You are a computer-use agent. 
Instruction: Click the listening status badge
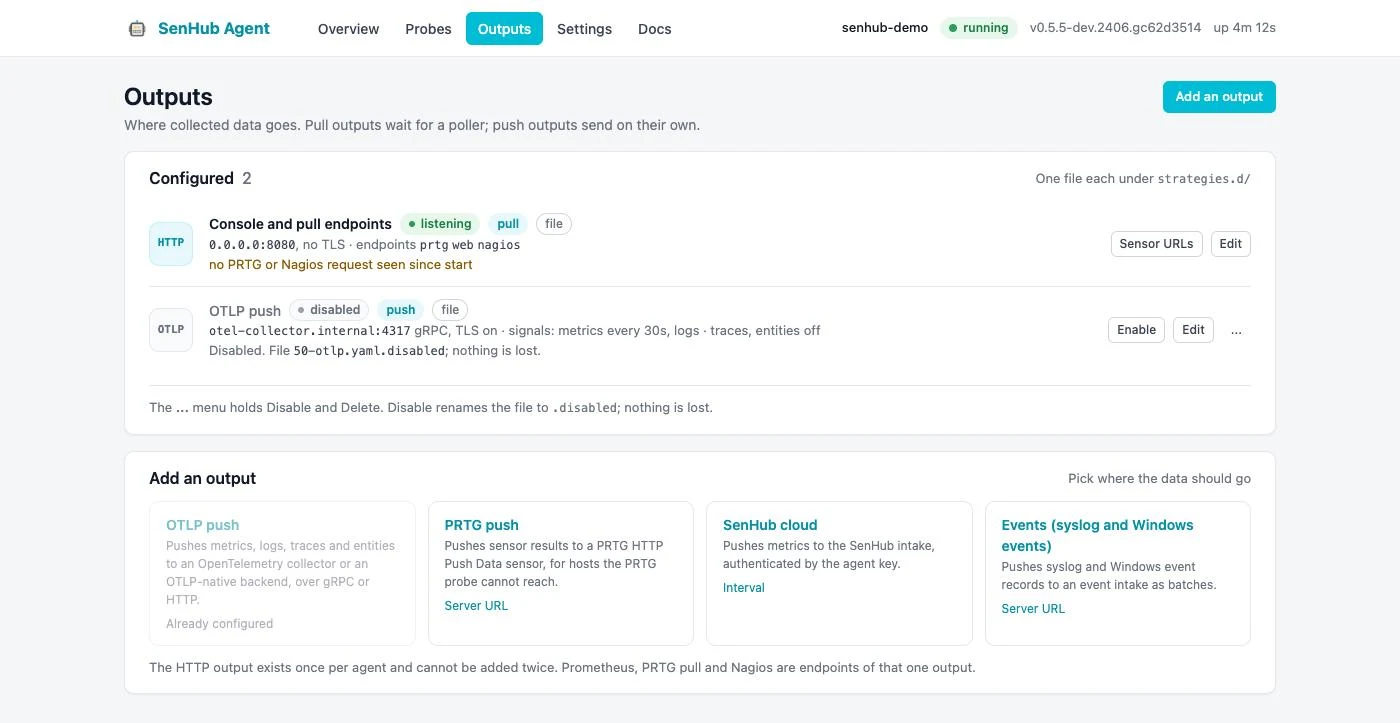pos(440,224)
